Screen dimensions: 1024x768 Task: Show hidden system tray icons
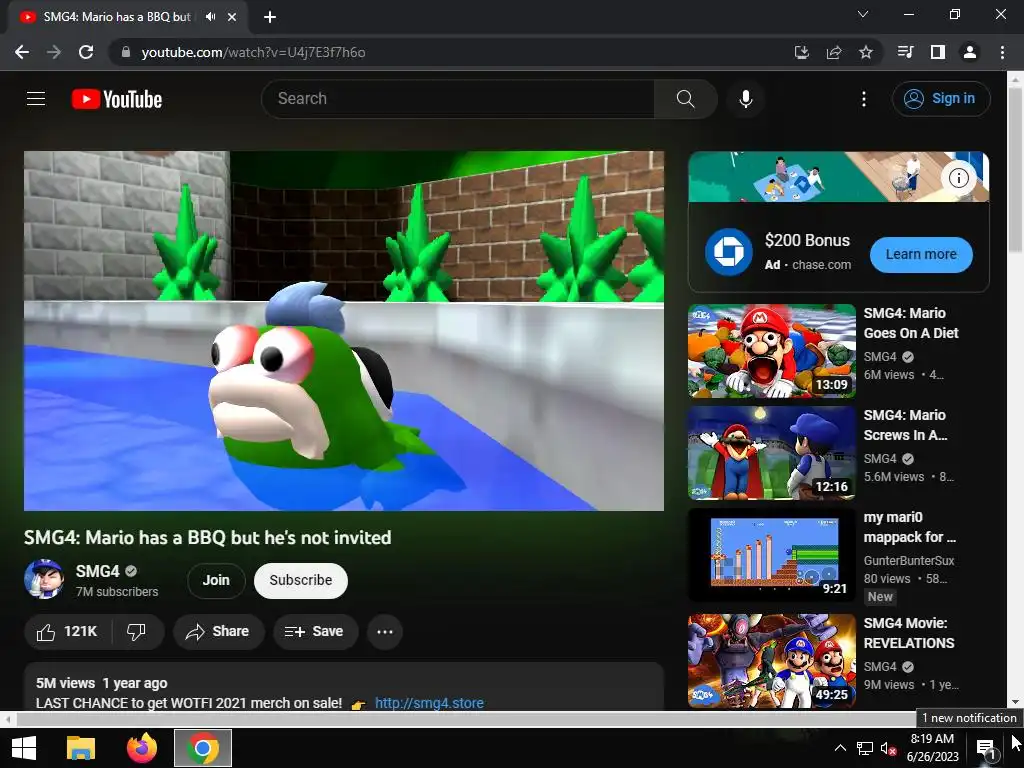pyautogui.click(x=840, y=748)
